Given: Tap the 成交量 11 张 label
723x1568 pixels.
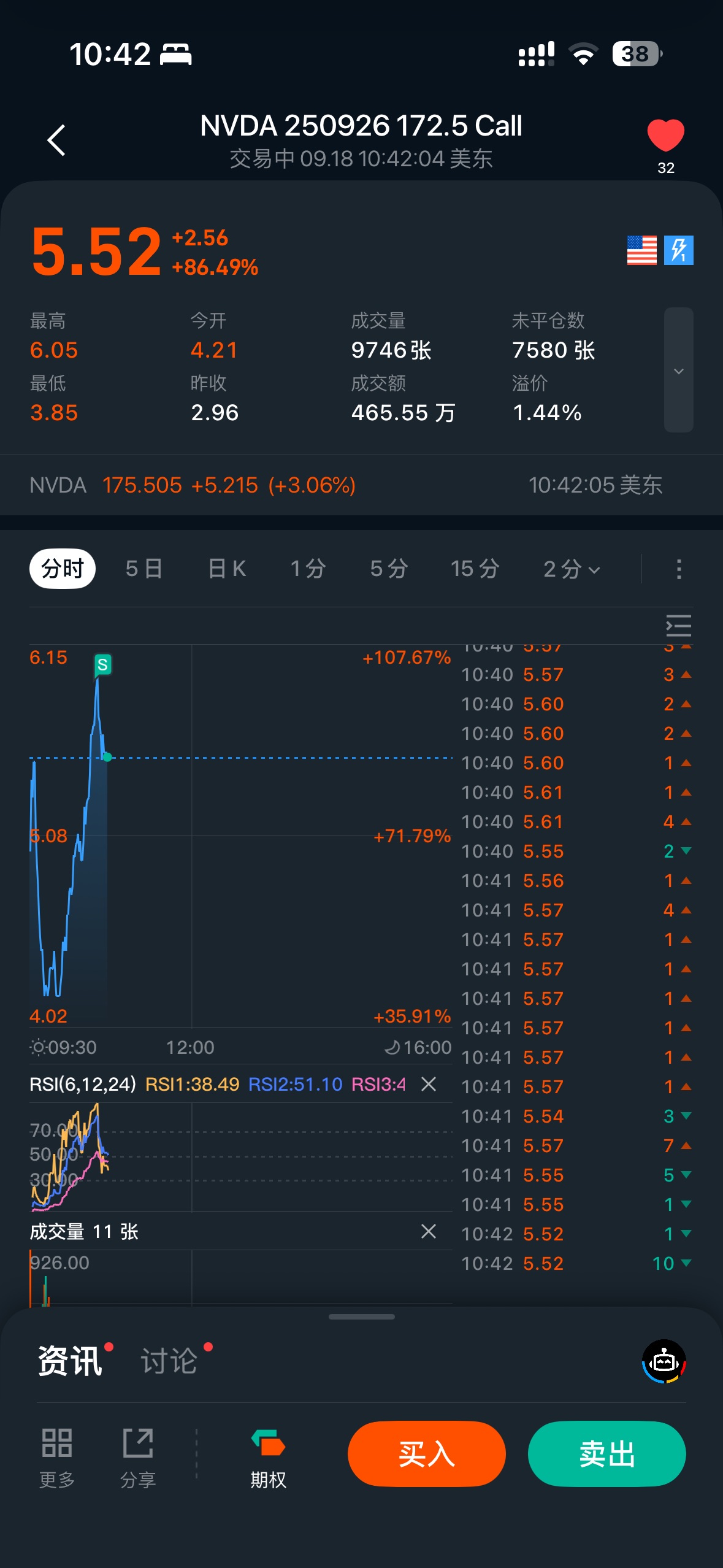Looking at the screenshot, I should pyautogui.click(x=84, y=1231).
